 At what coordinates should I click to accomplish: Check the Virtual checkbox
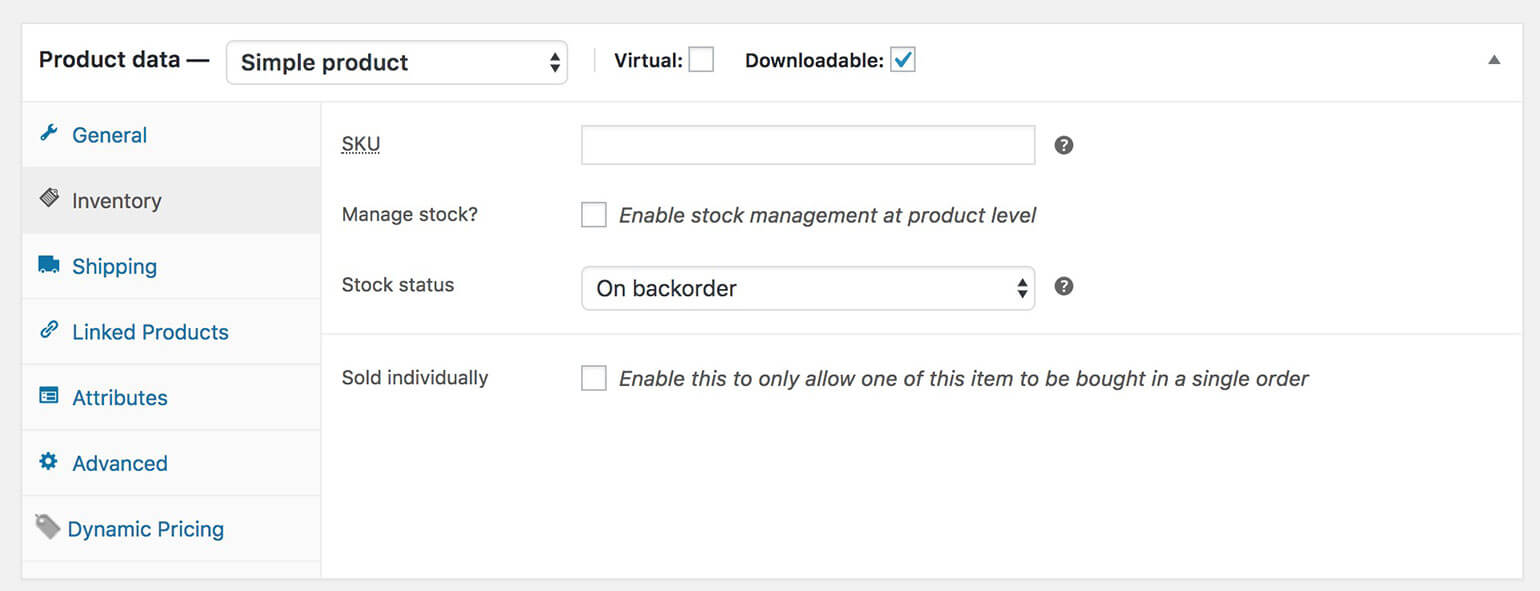(x=701, y=60)
